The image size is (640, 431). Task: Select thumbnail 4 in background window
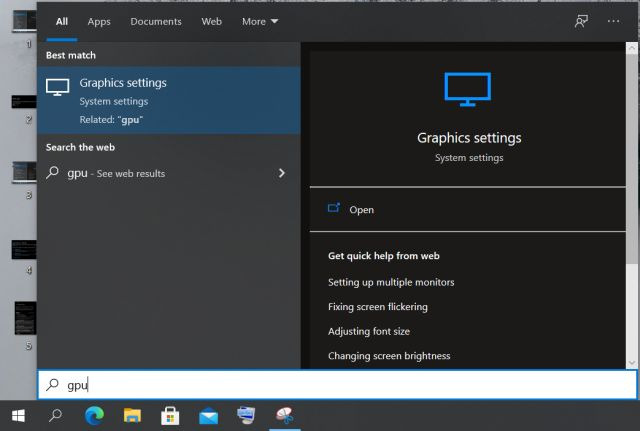pos(24,249)
